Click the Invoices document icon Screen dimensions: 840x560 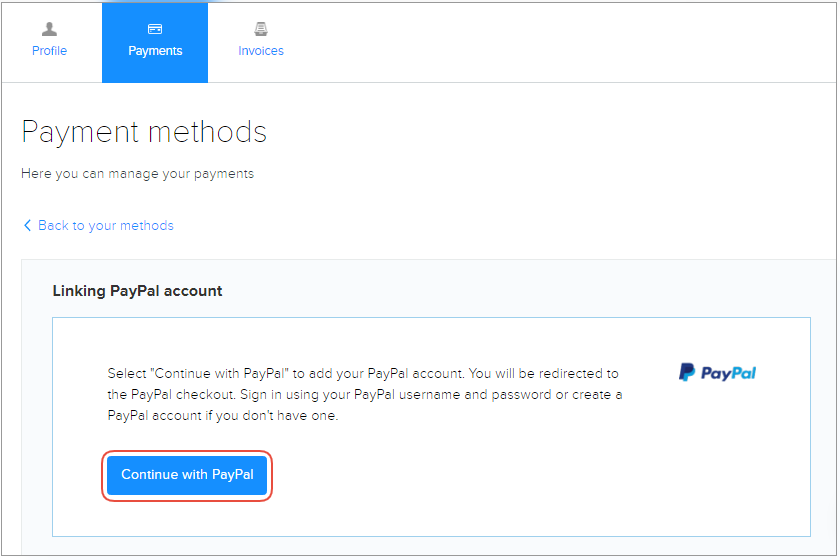261,30
